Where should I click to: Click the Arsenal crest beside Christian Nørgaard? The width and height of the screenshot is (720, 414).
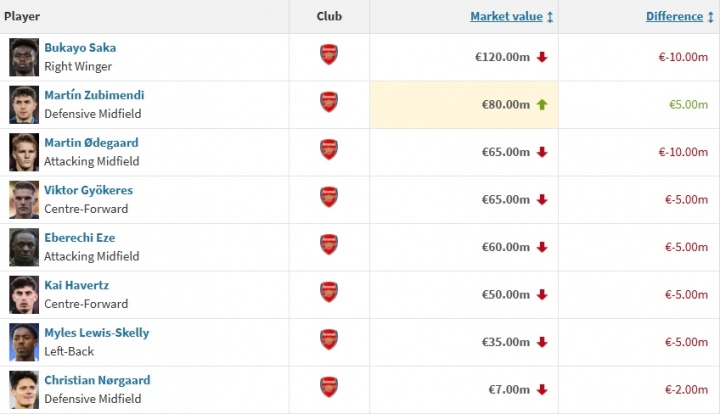click(329, 388)
